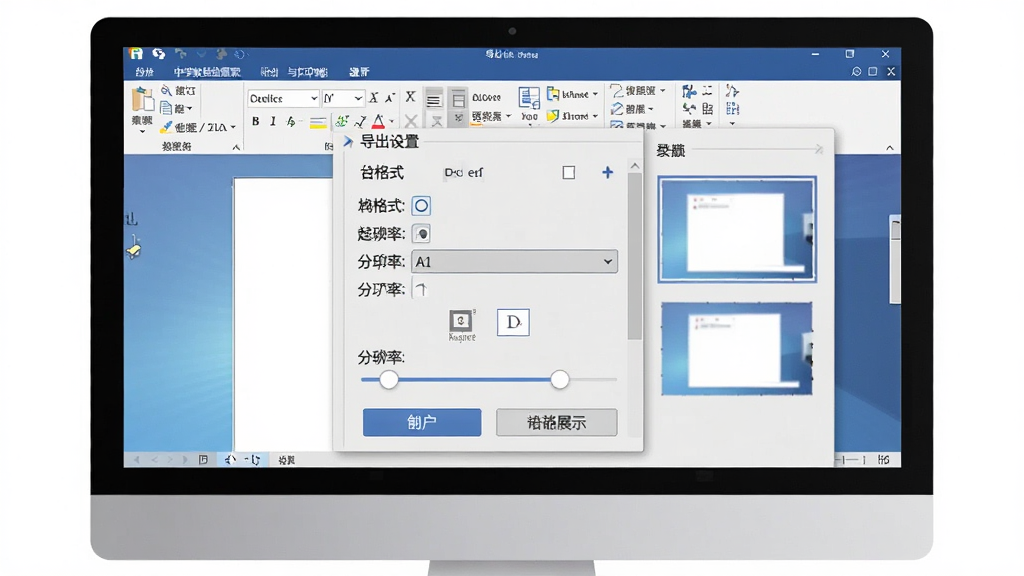Select the highlighted top preview thumbnail
This screenshot has height=576, width=1024.
tap(737, 229)
